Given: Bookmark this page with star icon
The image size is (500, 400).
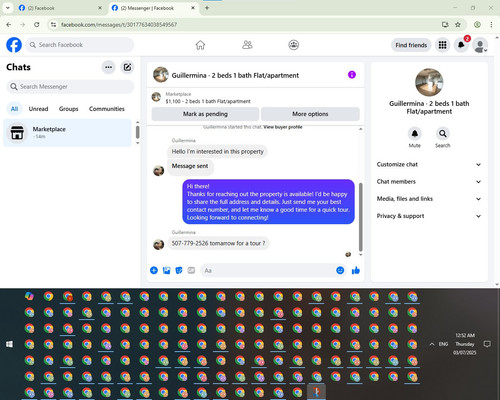Looking at the screenshot, I should click(x=458, y=24).
